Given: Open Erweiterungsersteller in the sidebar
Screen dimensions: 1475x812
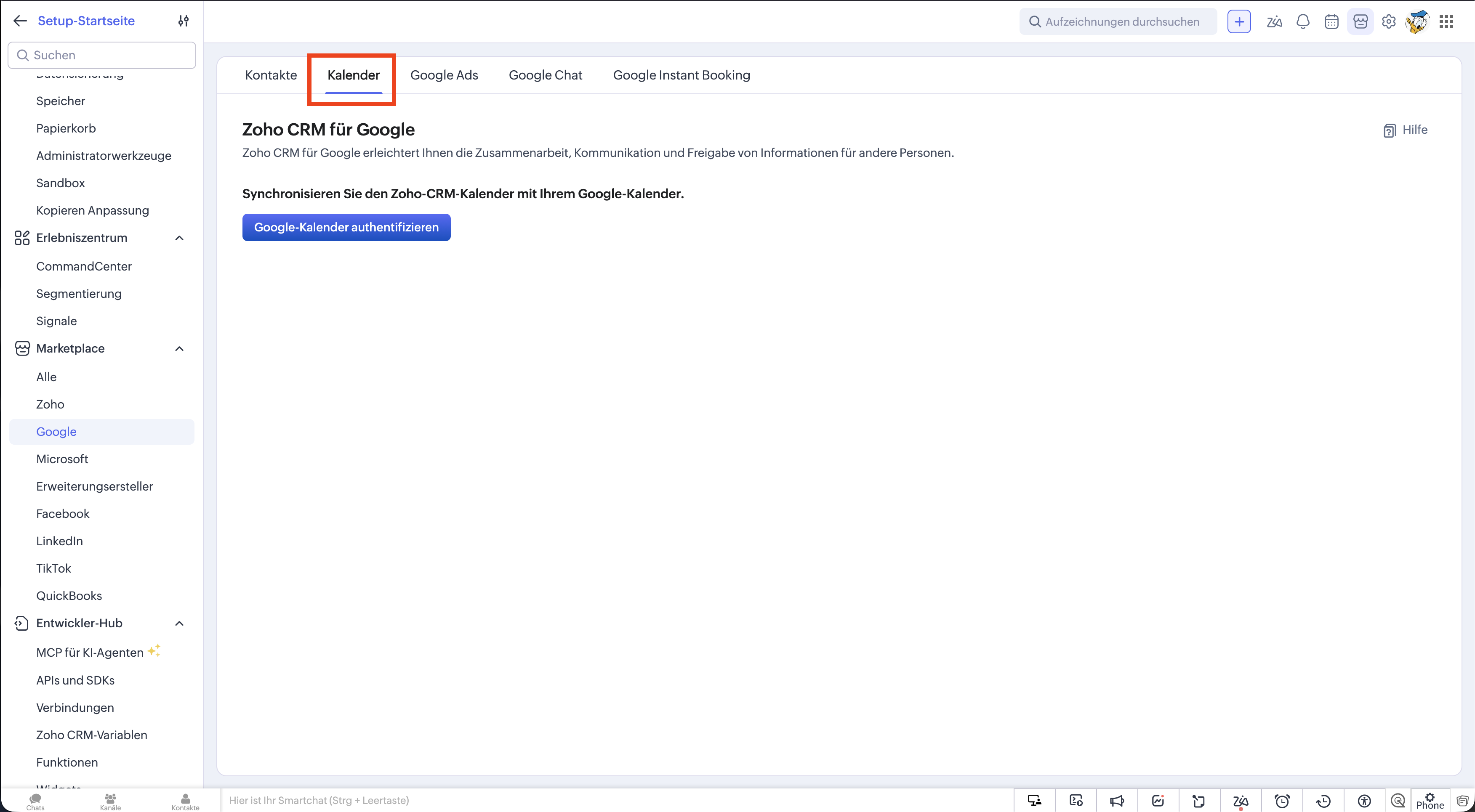Looking at the screenshot, I should pos(94,487).
